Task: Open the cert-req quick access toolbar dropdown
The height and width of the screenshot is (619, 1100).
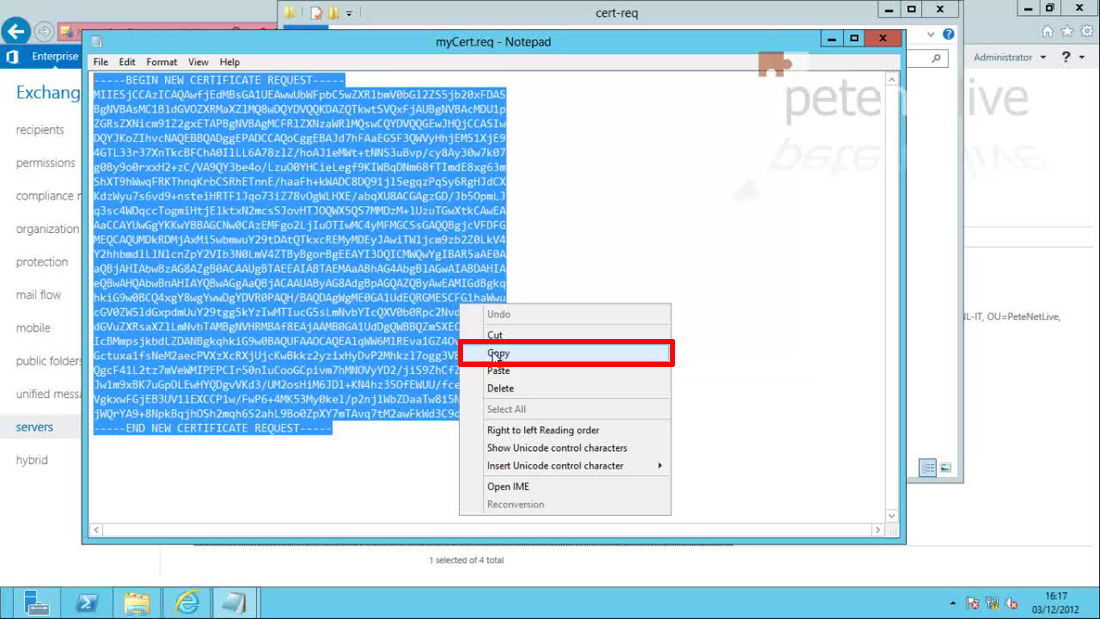Action: coord(349,13)
